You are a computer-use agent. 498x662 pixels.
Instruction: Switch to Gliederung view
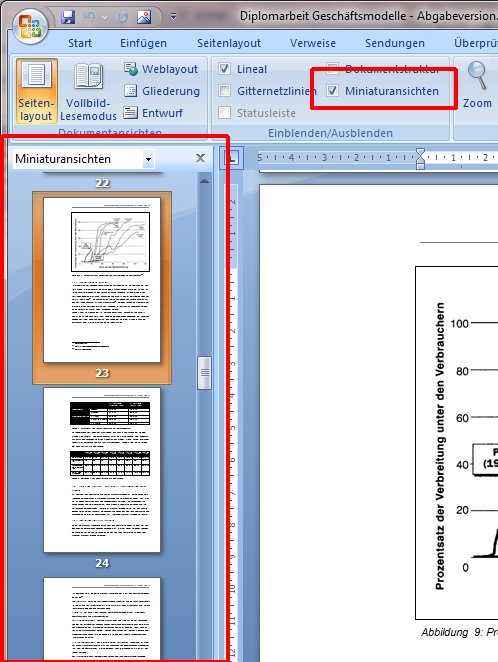162,91
